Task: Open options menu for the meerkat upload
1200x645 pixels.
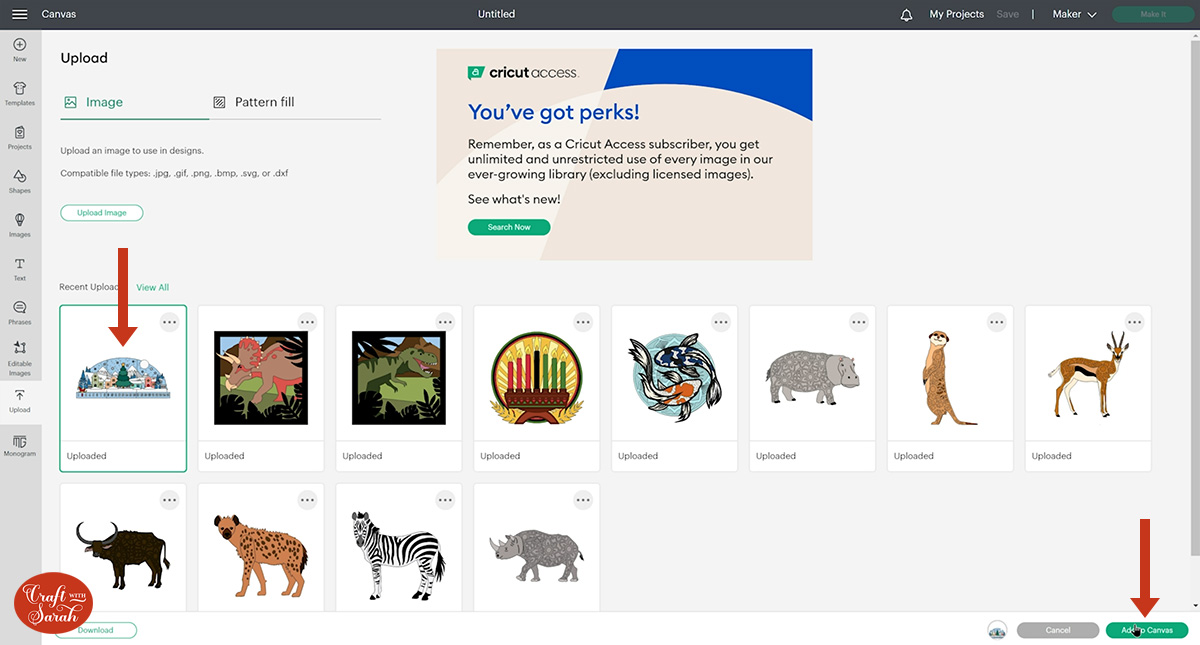Action: [997, 322]
